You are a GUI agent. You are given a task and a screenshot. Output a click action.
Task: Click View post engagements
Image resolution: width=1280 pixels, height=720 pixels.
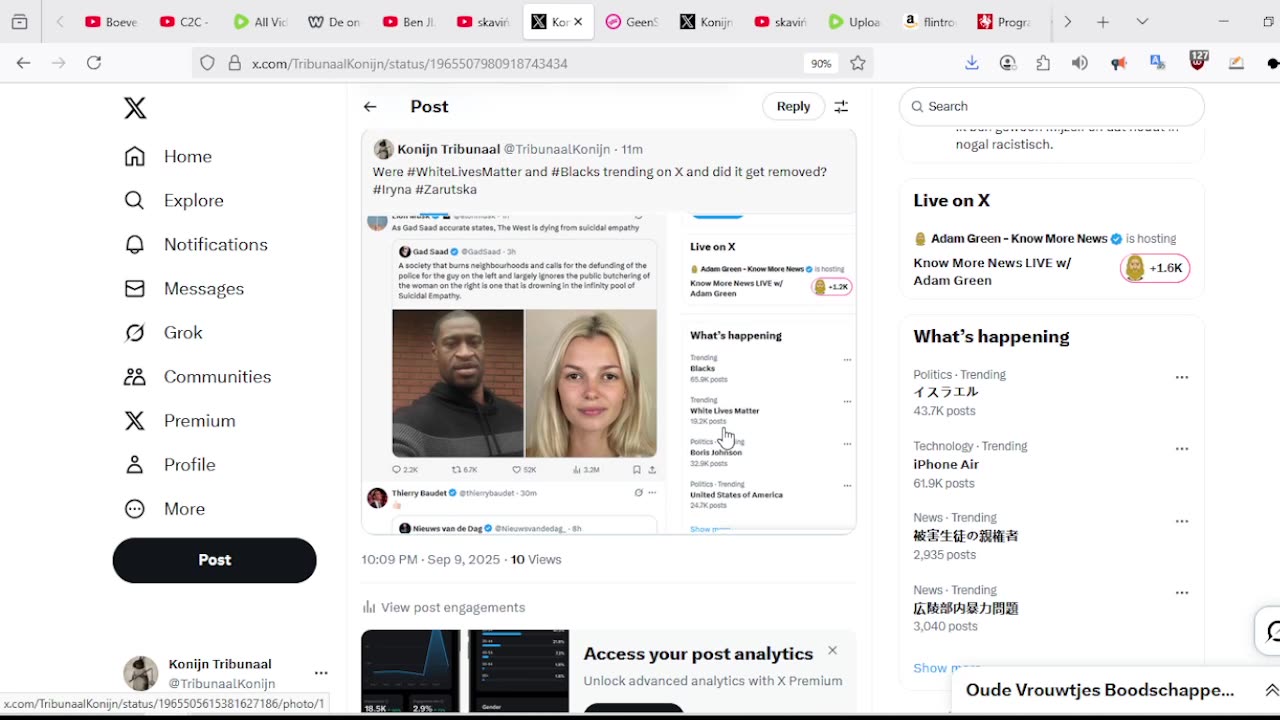tap(443, 607)
